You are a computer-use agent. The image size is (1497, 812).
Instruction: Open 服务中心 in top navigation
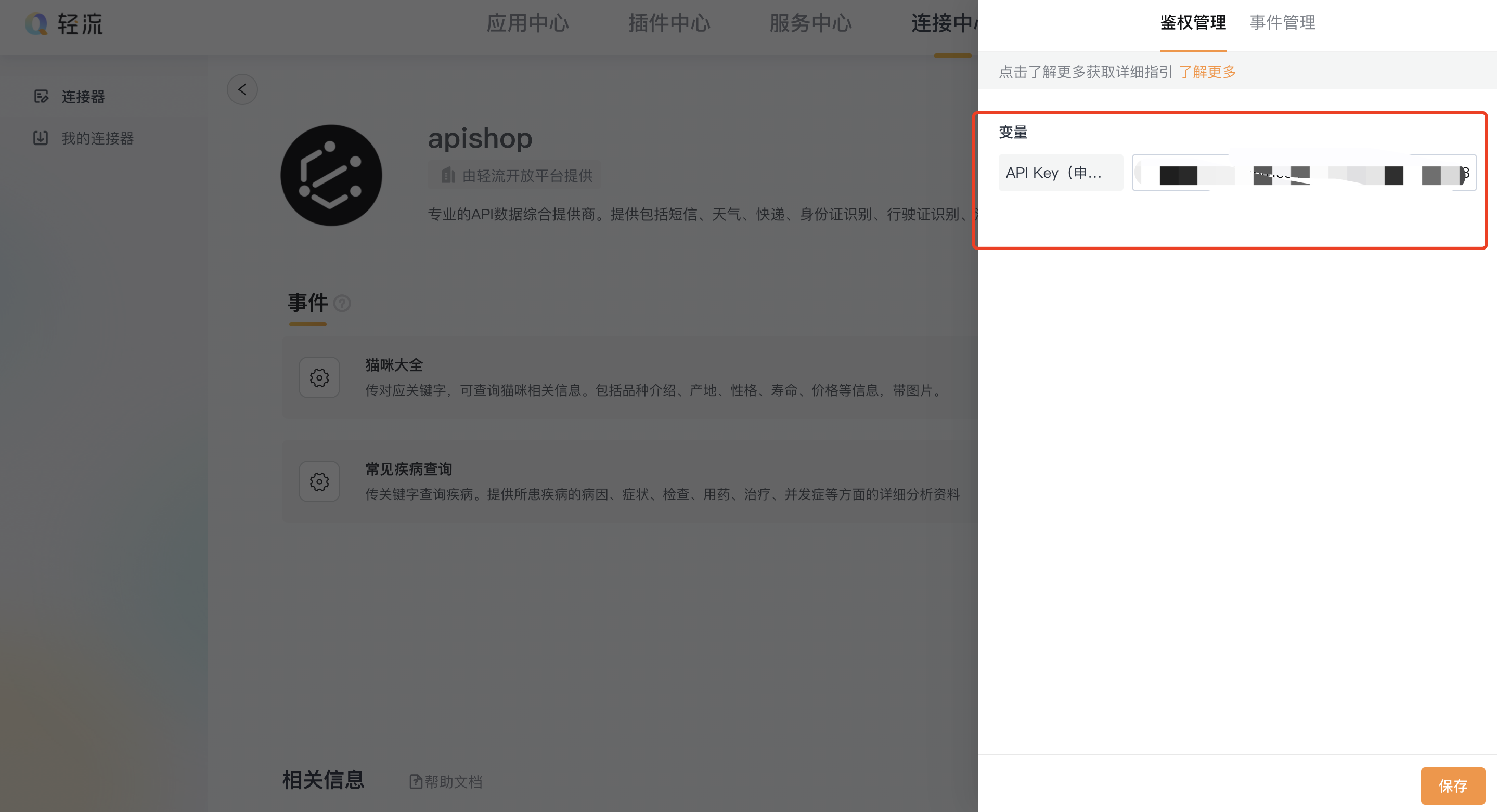point(811,23)
